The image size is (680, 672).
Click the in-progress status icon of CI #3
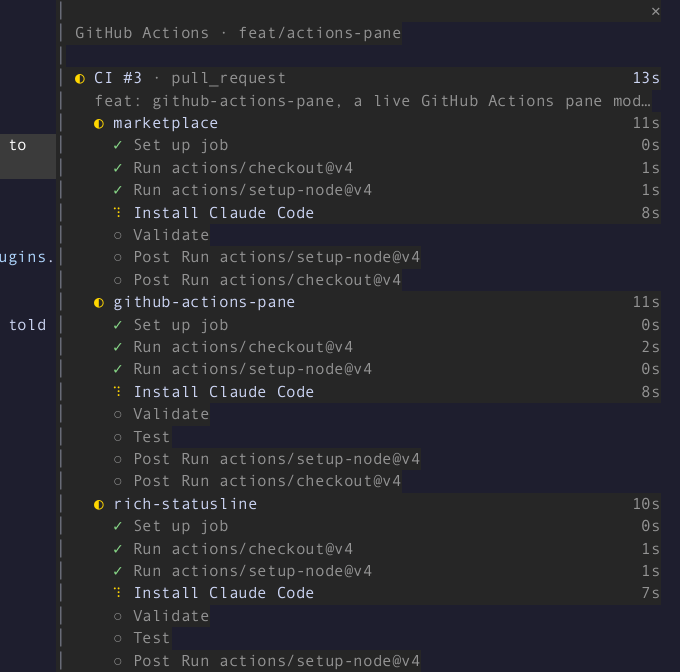[x=80, y=79]
